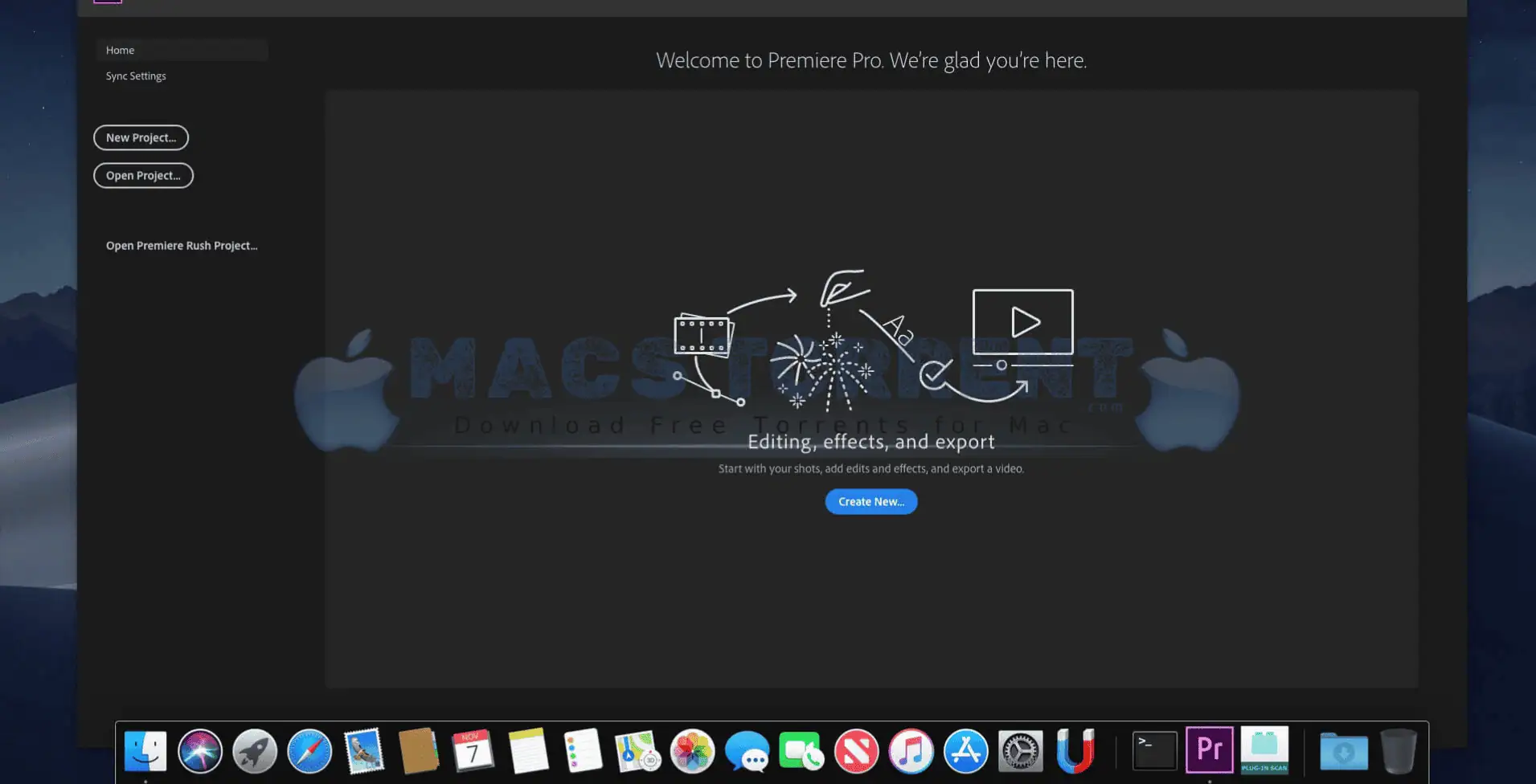The width and height of the screenshot is (1536, 784).
Task: Click Premiere Pro icon in dock
Action: [x=1209, y=749]
